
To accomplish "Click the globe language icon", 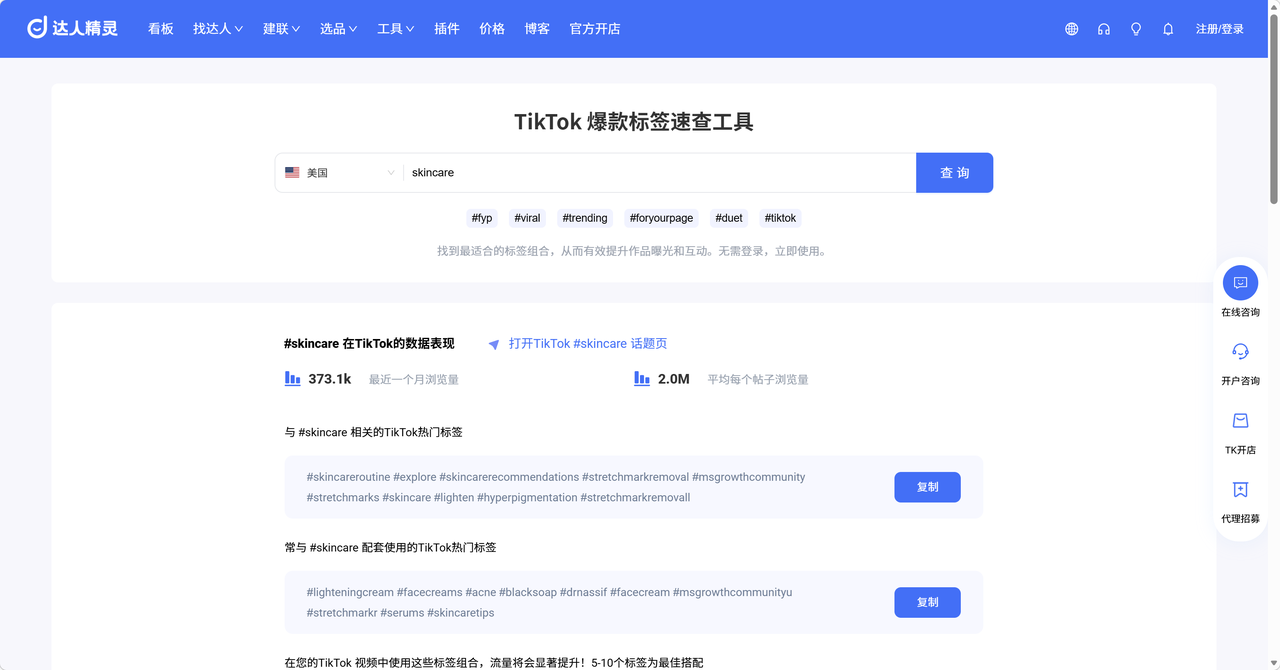I will pos(1071,29).
